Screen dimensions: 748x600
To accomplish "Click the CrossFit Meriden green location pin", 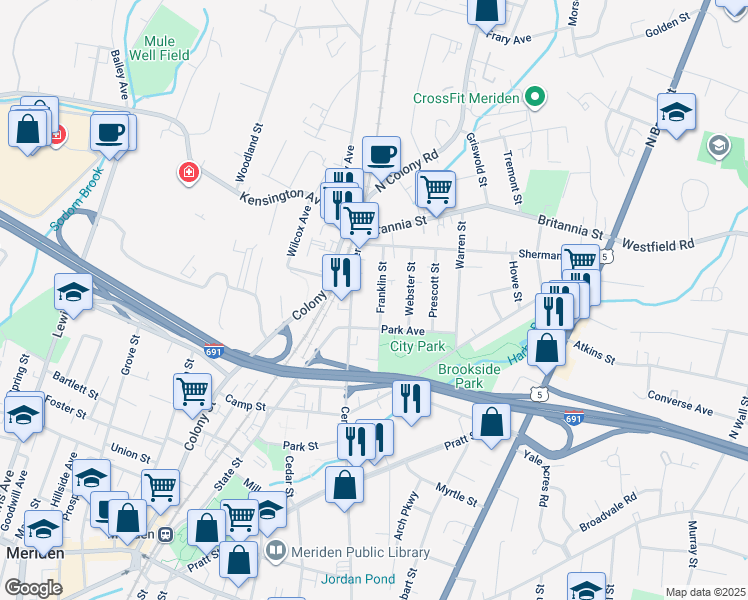I will pyautogui.click(x=535, y=97).
